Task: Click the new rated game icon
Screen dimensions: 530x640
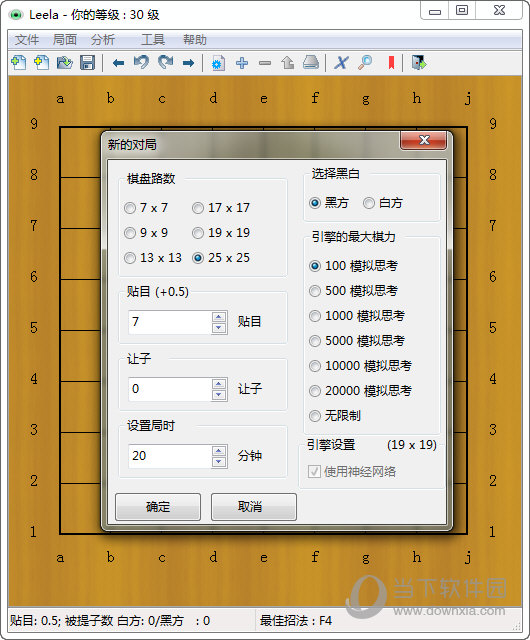Action: tap(41, 63)
